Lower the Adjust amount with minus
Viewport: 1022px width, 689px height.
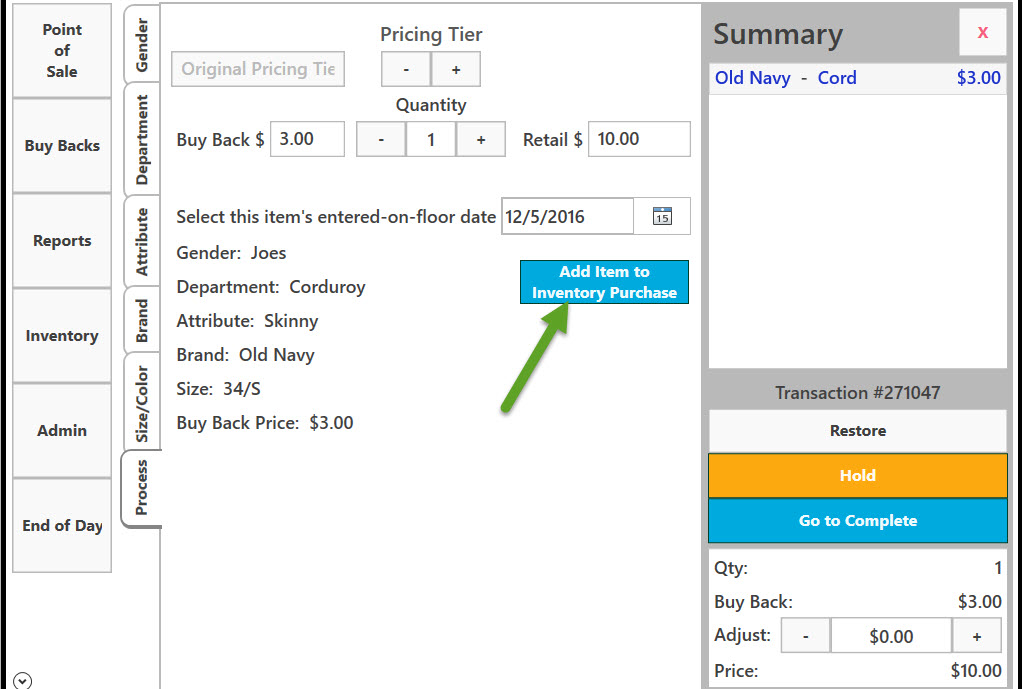coord(806,636)
